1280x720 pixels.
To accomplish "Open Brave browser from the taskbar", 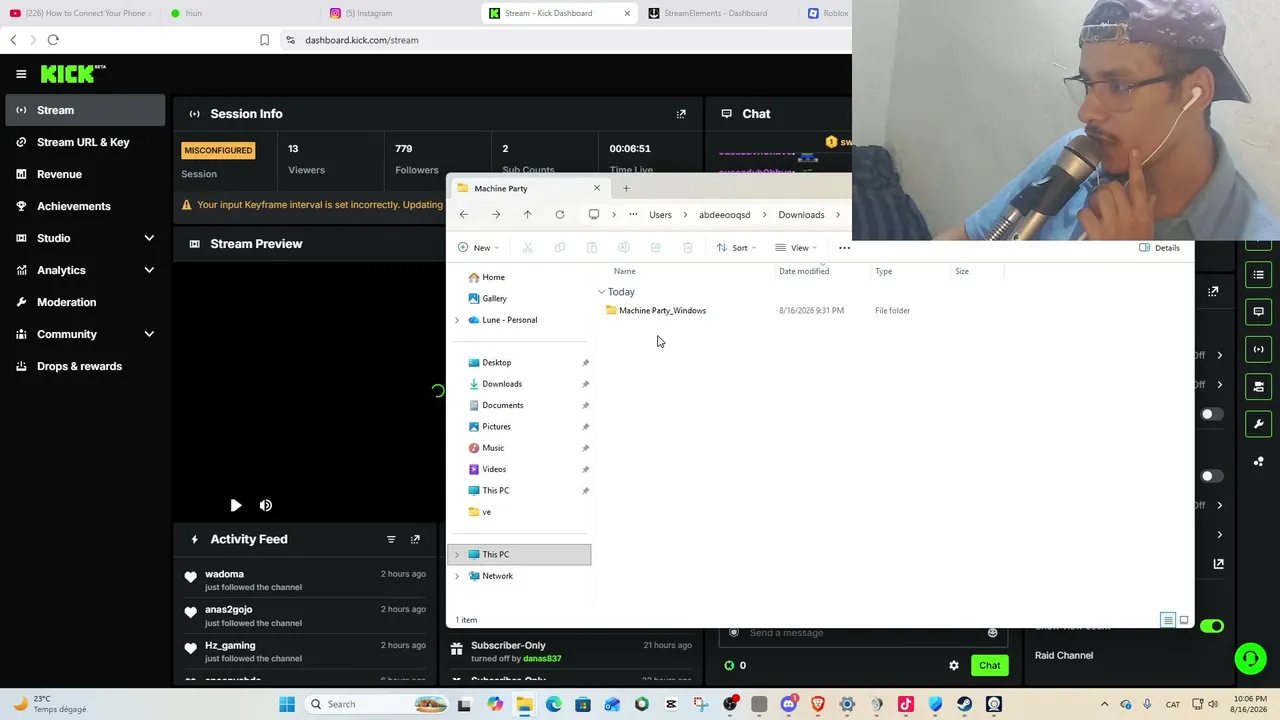I will pyautogui.click(x=818, y=704).
